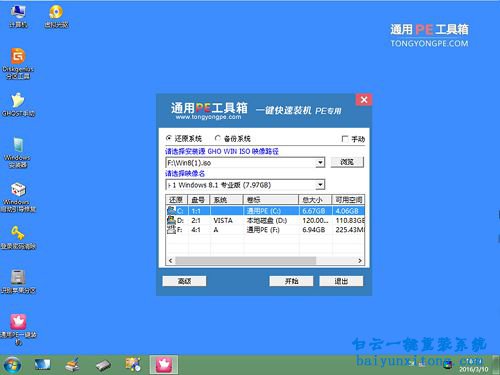Click the 高级 advanced button
The width and height of the screenshot is (500, 375).
tap(184, 281)
